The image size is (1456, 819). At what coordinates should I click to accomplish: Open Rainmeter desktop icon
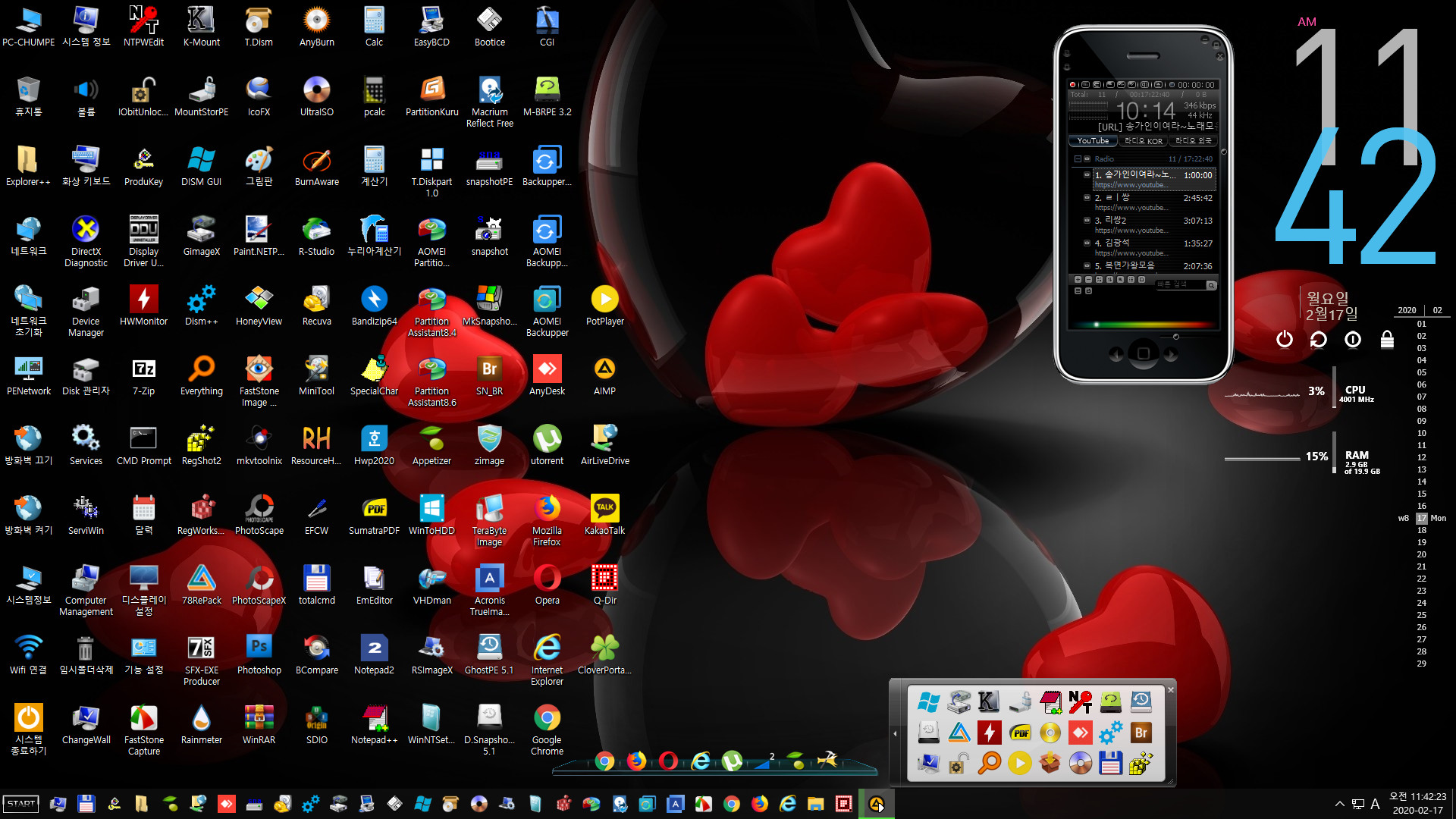201,724
